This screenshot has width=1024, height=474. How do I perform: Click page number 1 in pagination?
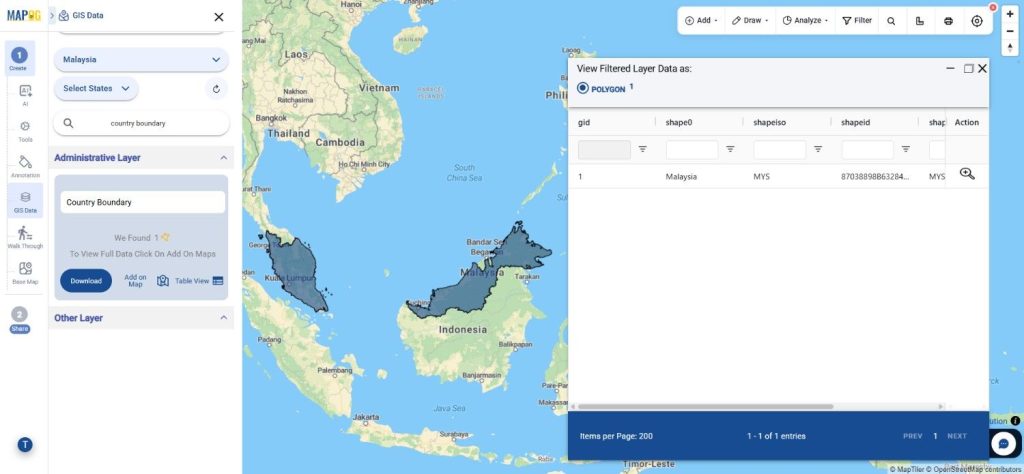click(x=935, y=436)
